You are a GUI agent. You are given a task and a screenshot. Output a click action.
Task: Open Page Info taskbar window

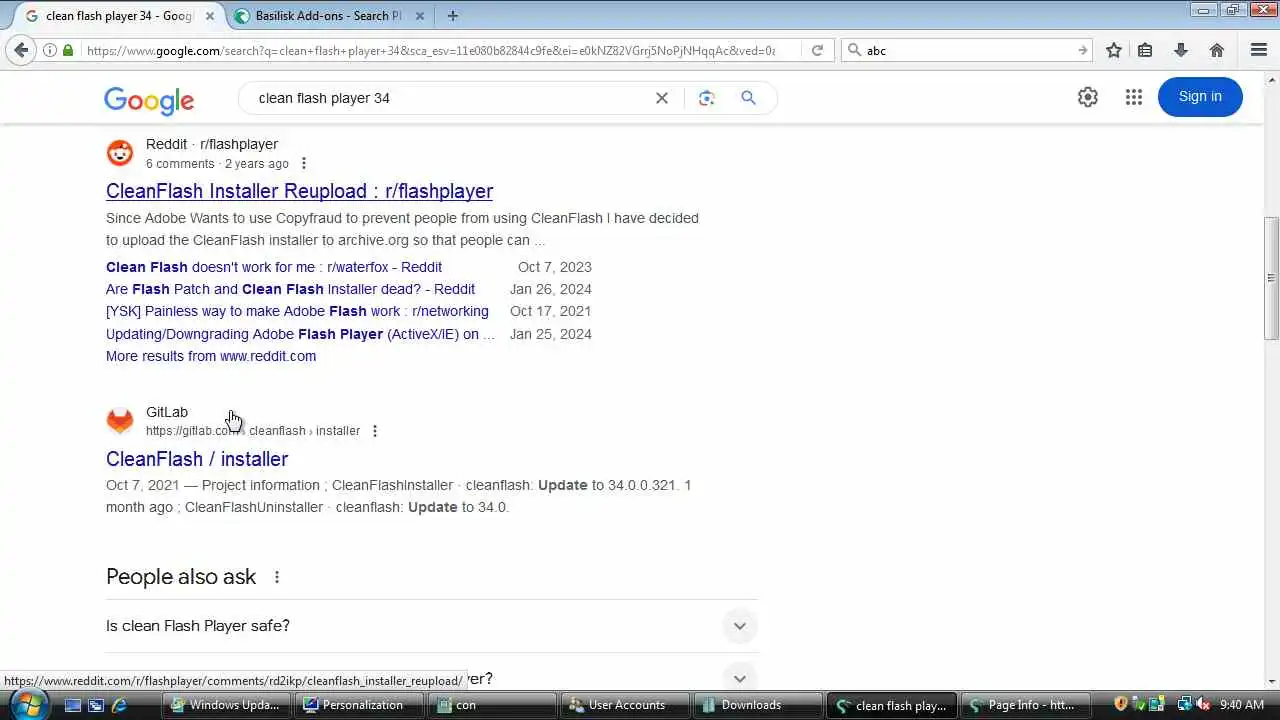click(1026, 705)
